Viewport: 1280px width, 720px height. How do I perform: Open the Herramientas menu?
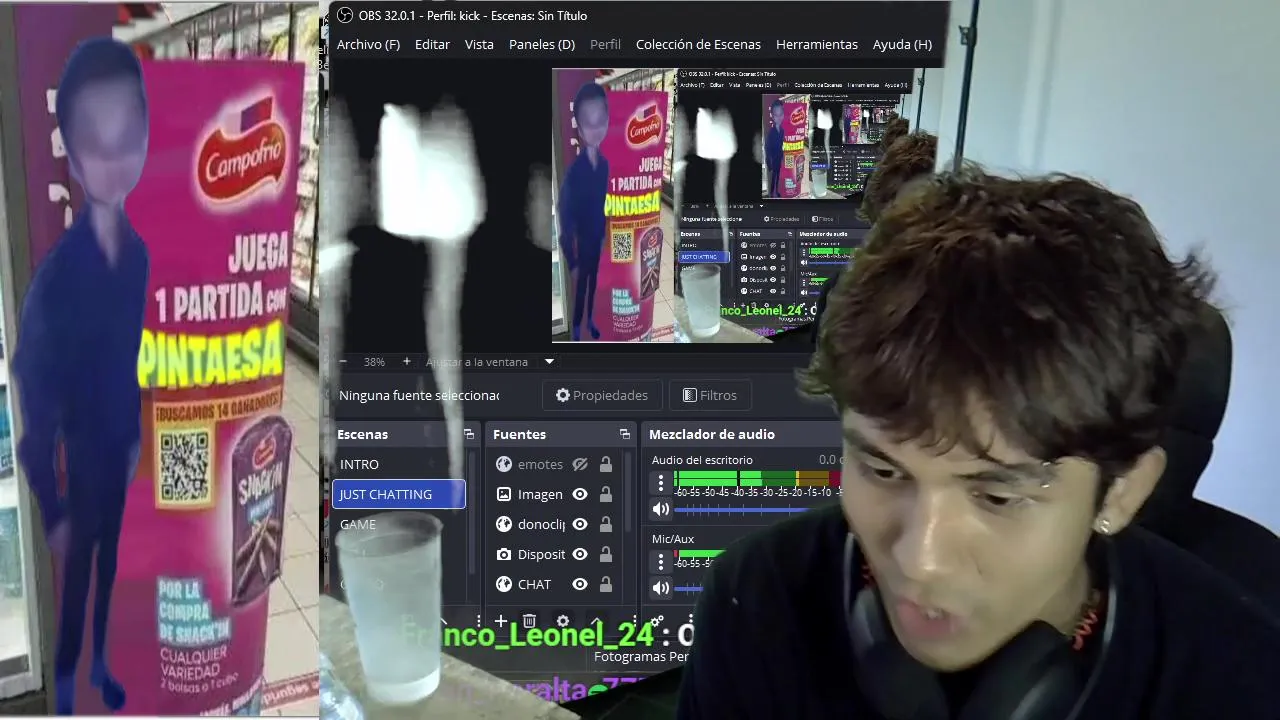817,44
